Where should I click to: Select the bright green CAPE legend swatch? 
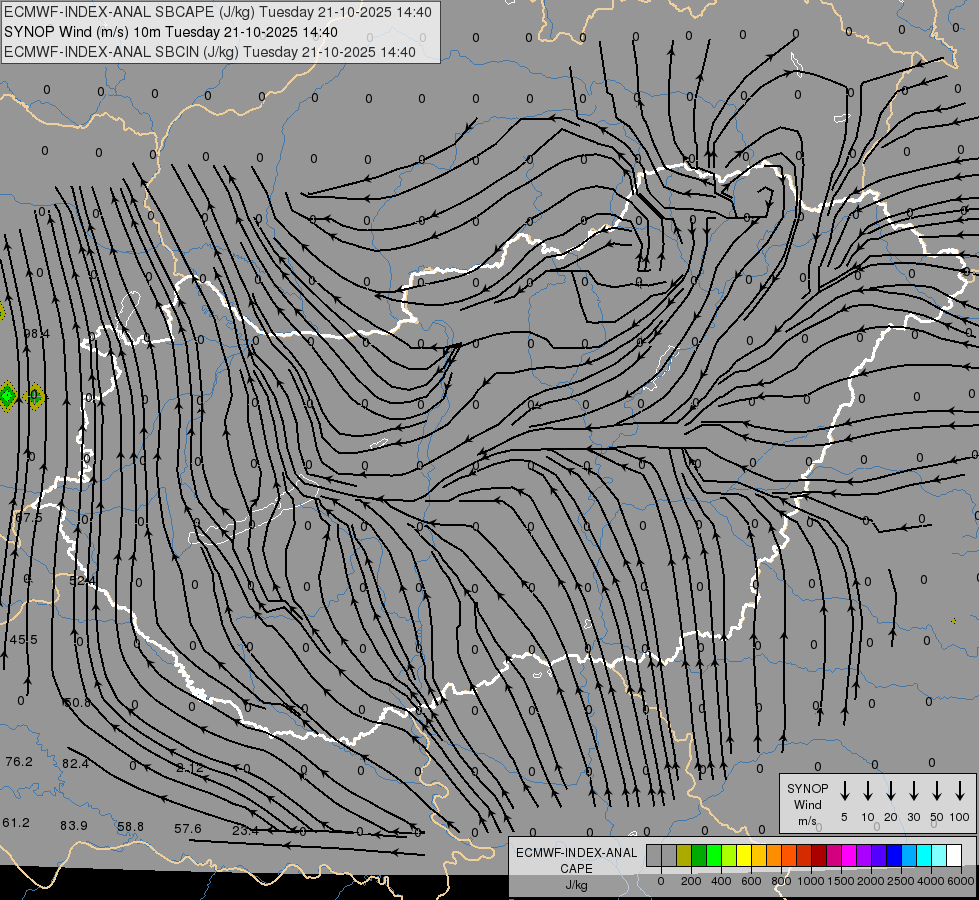[x=714, y=855]
